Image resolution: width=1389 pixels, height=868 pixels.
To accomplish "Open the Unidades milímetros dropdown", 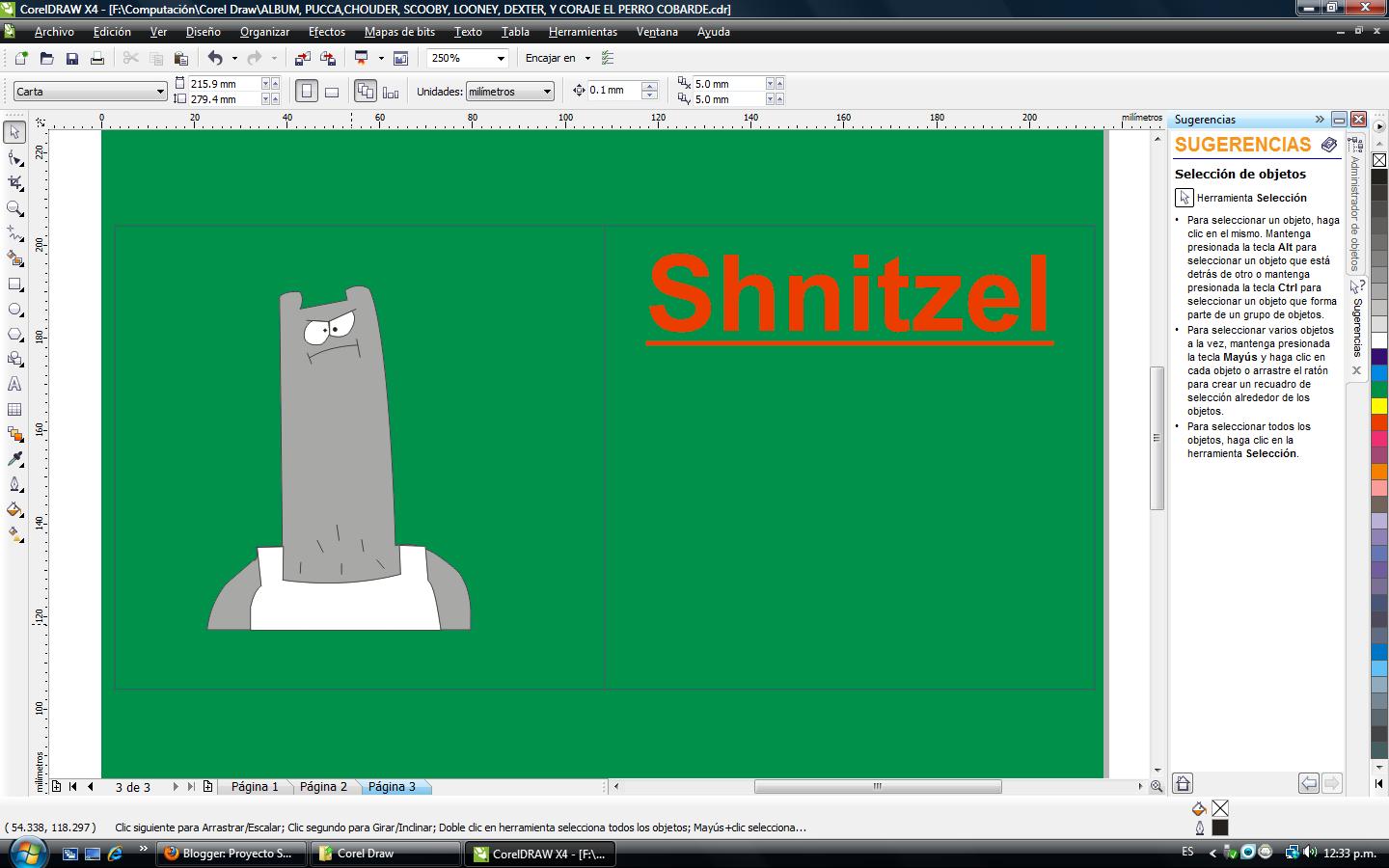I will [547, 92].
